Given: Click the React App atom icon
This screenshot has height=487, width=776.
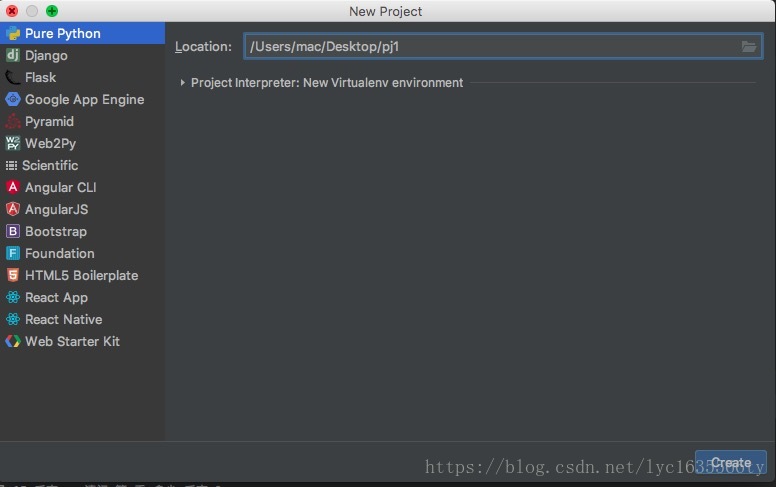Looking at the screenshot, I should tap(13, 297).
